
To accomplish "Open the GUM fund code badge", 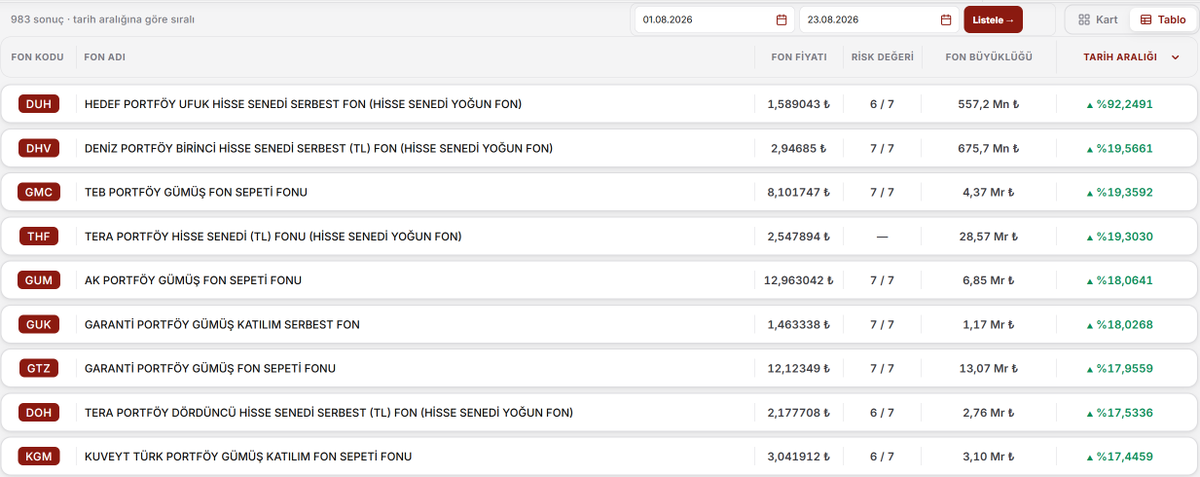I will tap(39, 280).
